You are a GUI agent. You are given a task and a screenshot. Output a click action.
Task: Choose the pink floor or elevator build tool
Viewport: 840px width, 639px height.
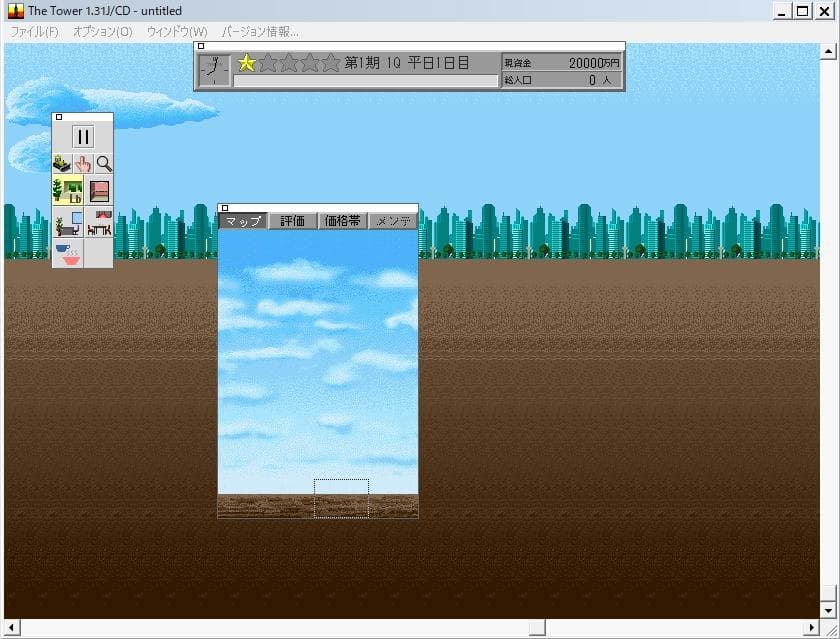(99, 191)
